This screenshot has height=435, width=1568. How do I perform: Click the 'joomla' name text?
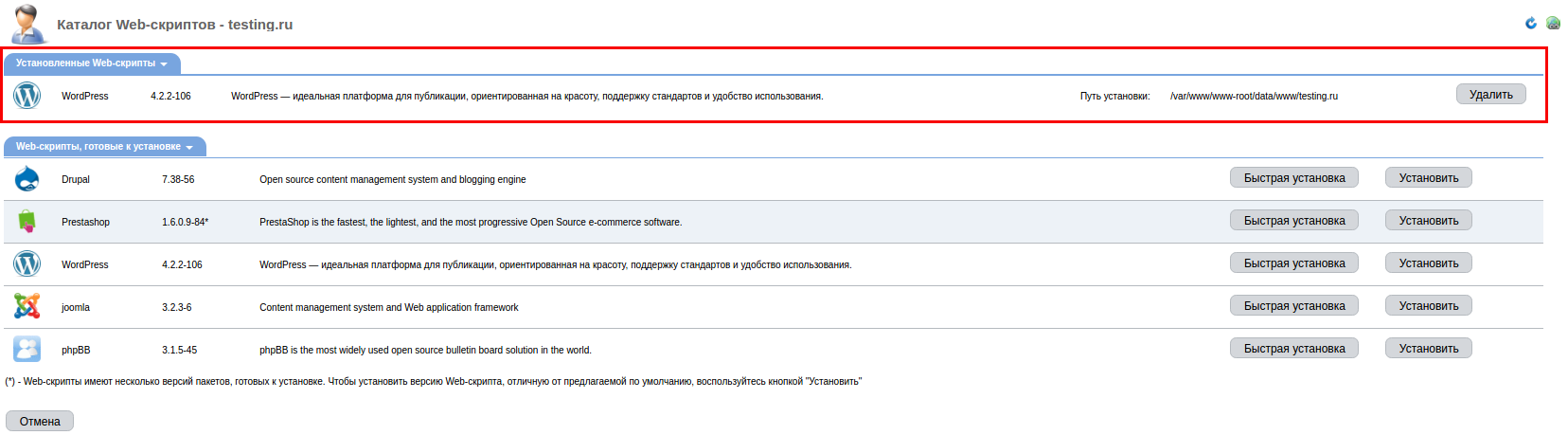tap(76, 307)
